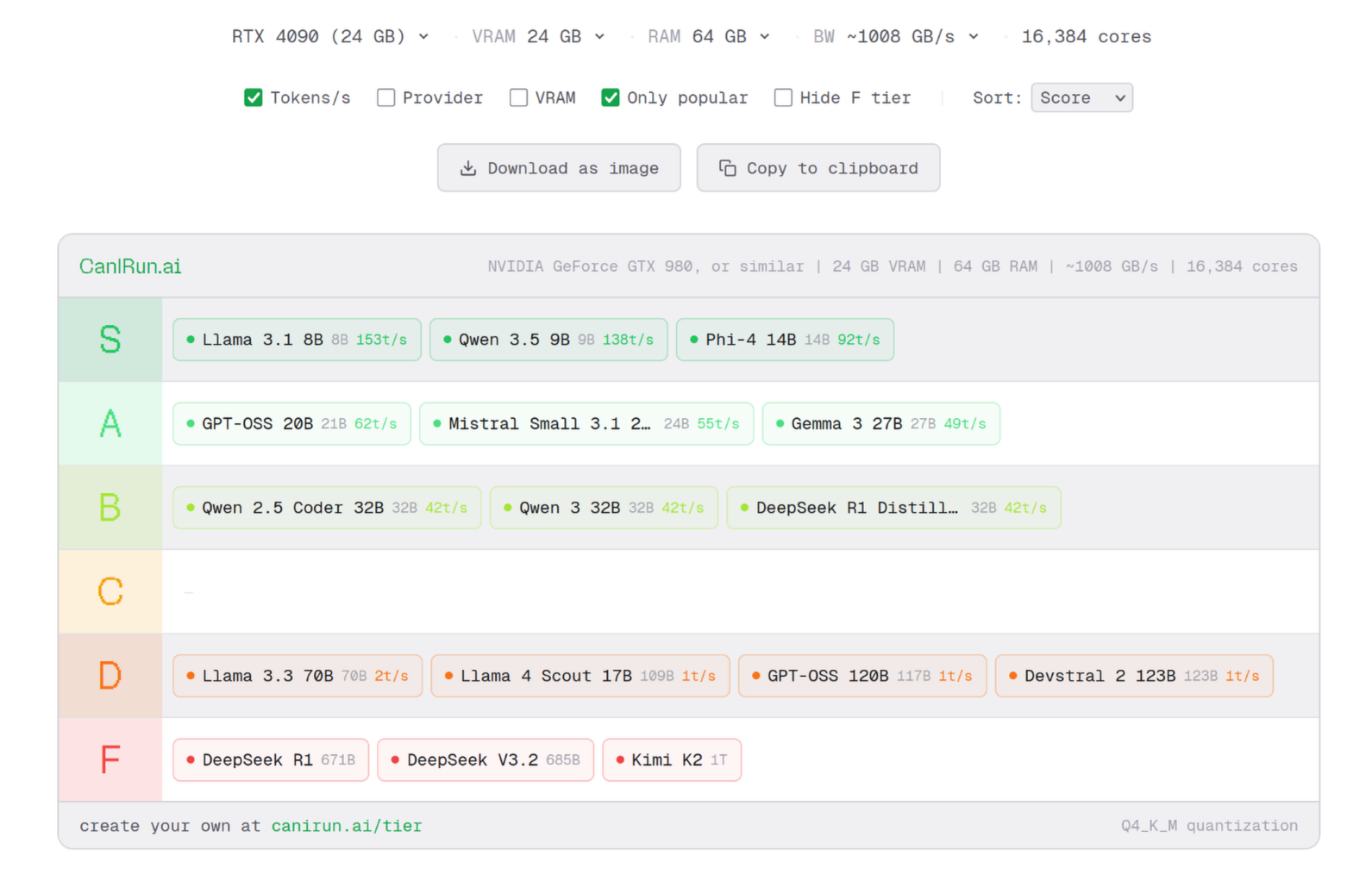Click the B tier label
This screenshot has width=1372, height=881.
pyautogui.click(x=110, y=508)
